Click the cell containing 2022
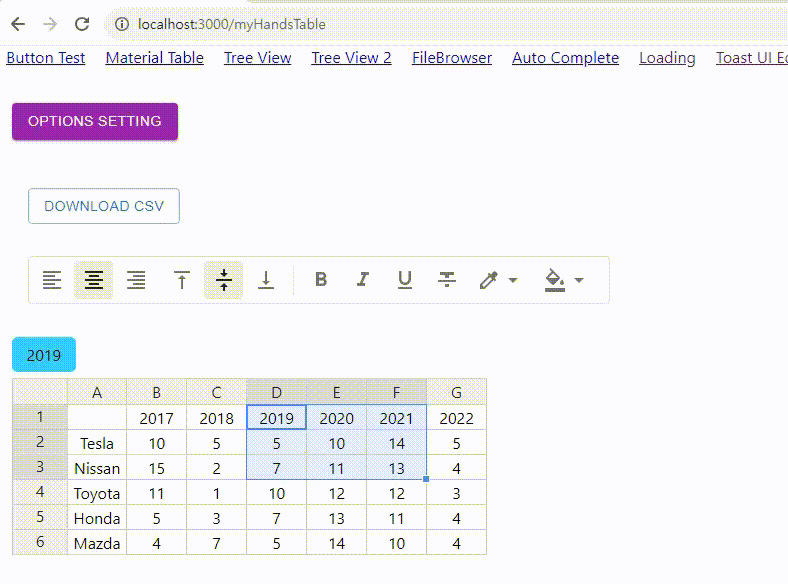 [456, 418]
